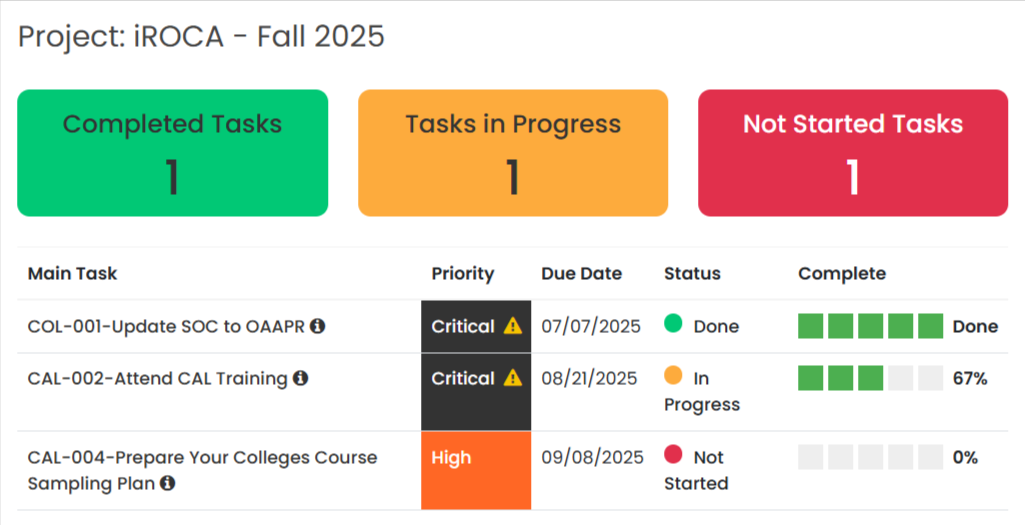The image size is (1025, 525).
Task: Sort by Due Date column header
Action: [x=582, y=273]
